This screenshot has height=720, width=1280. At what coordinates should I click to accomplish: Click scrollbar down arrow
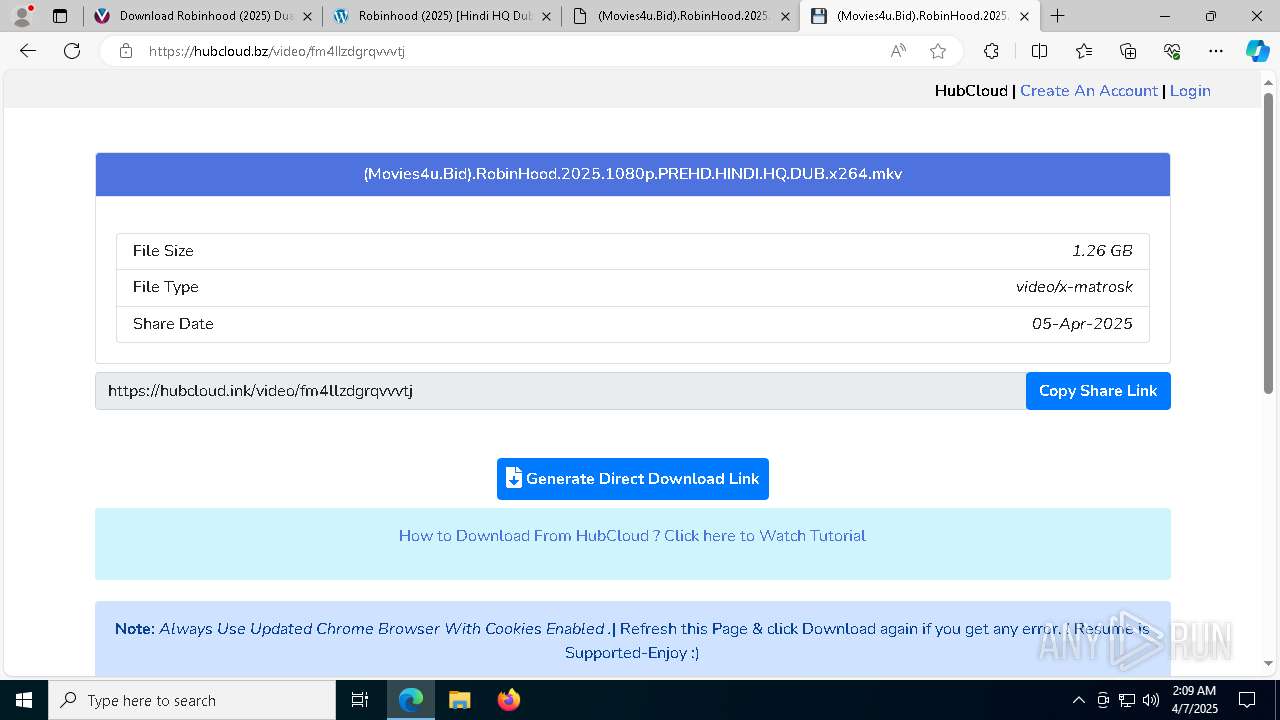(x=1269, y=663)
